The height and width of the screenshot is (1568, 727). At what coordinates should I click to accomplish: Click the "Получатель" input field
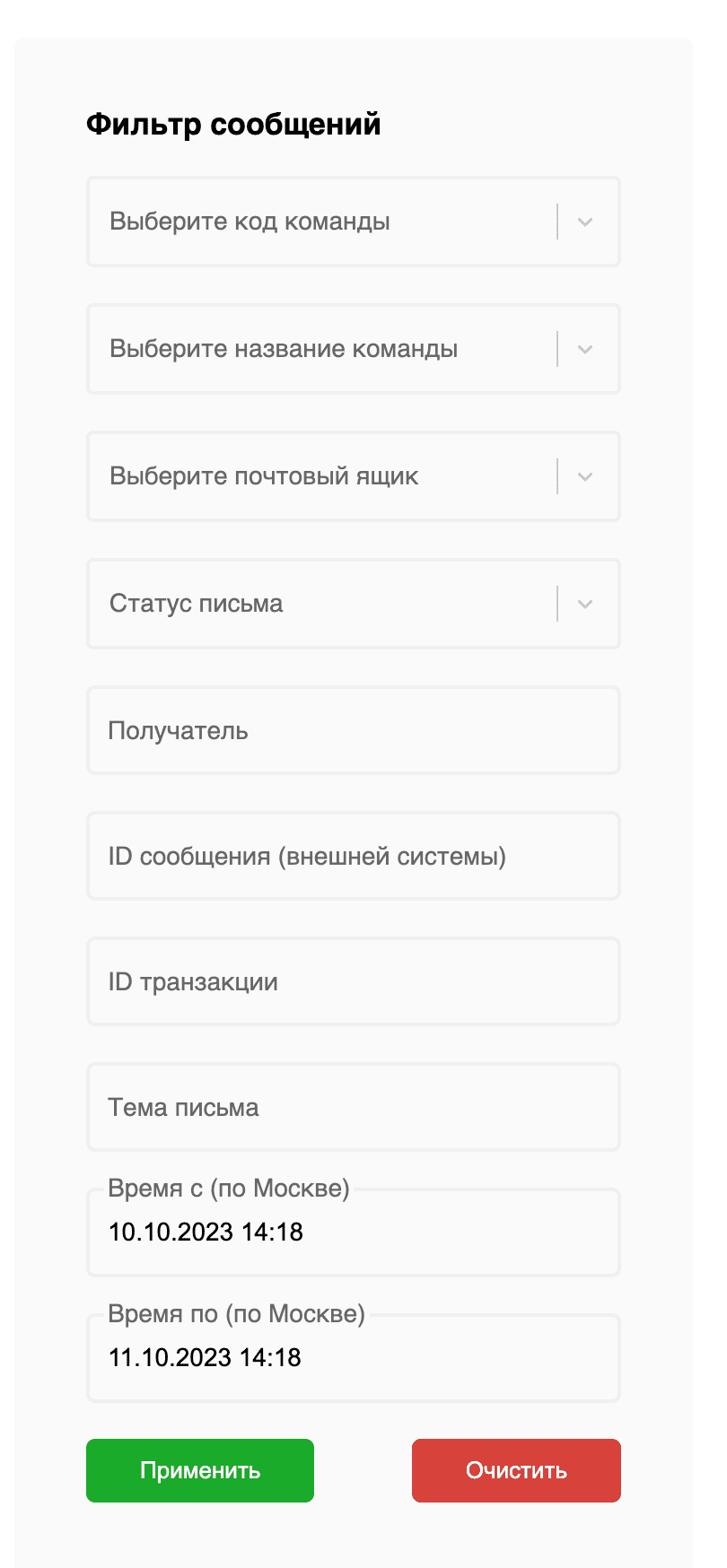354,730
